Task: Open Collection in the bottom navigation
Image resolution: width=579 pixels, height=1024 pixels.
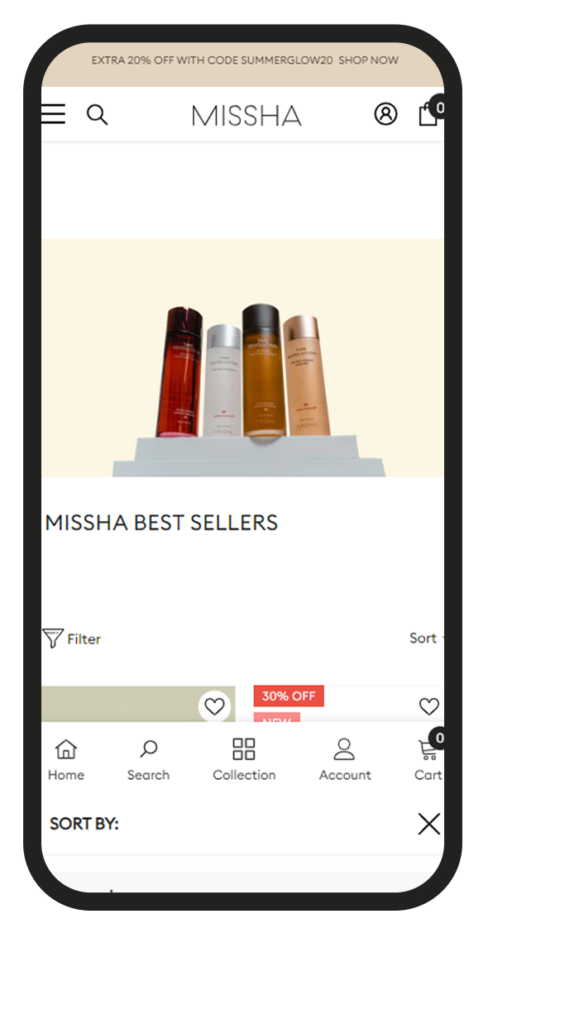Action: (244, 760)
